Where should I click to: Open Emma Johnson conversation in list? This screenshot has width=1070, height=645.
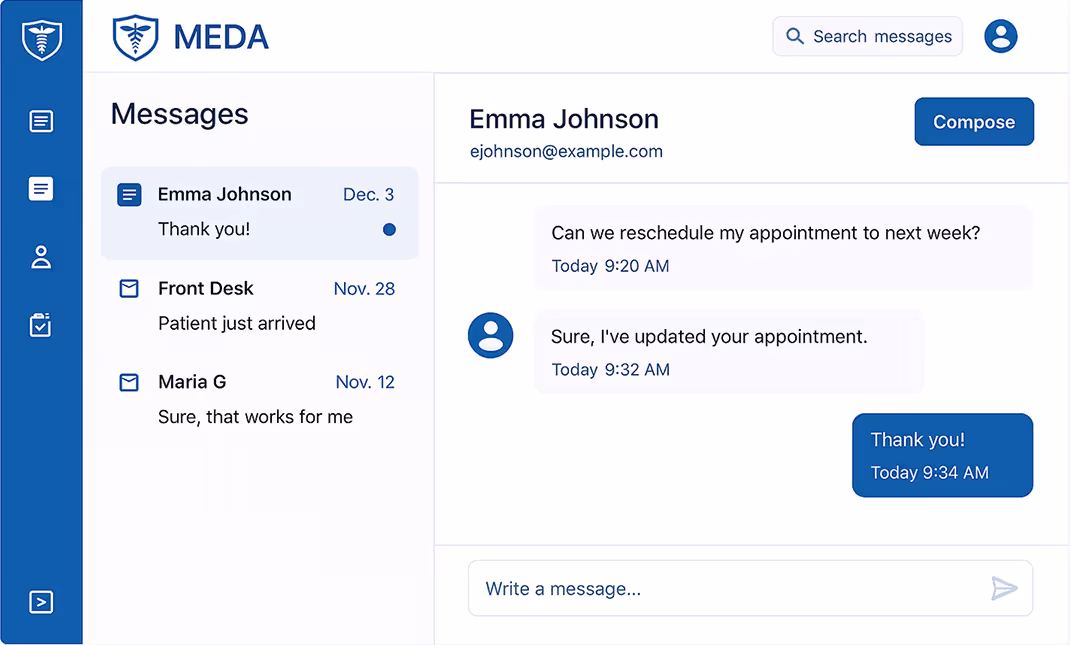pos(259,213)
